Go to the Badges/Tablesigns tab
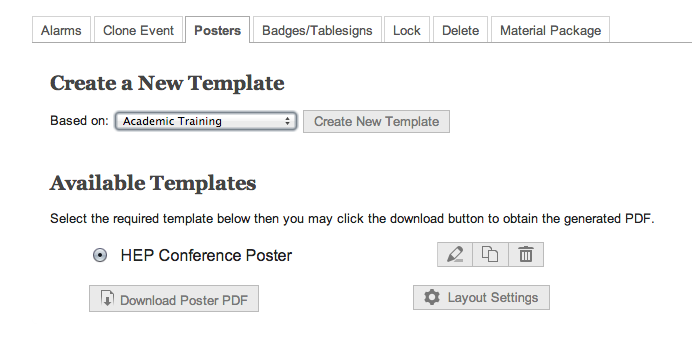 (x=317, y=30)
